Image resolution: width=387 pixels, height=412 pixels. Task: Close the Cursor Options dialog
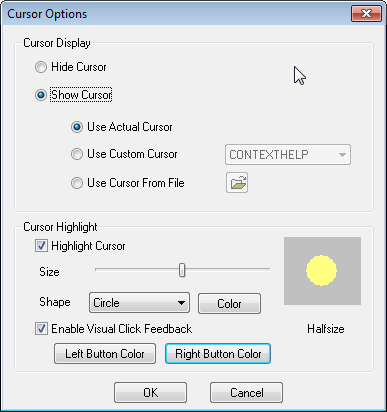366,14
